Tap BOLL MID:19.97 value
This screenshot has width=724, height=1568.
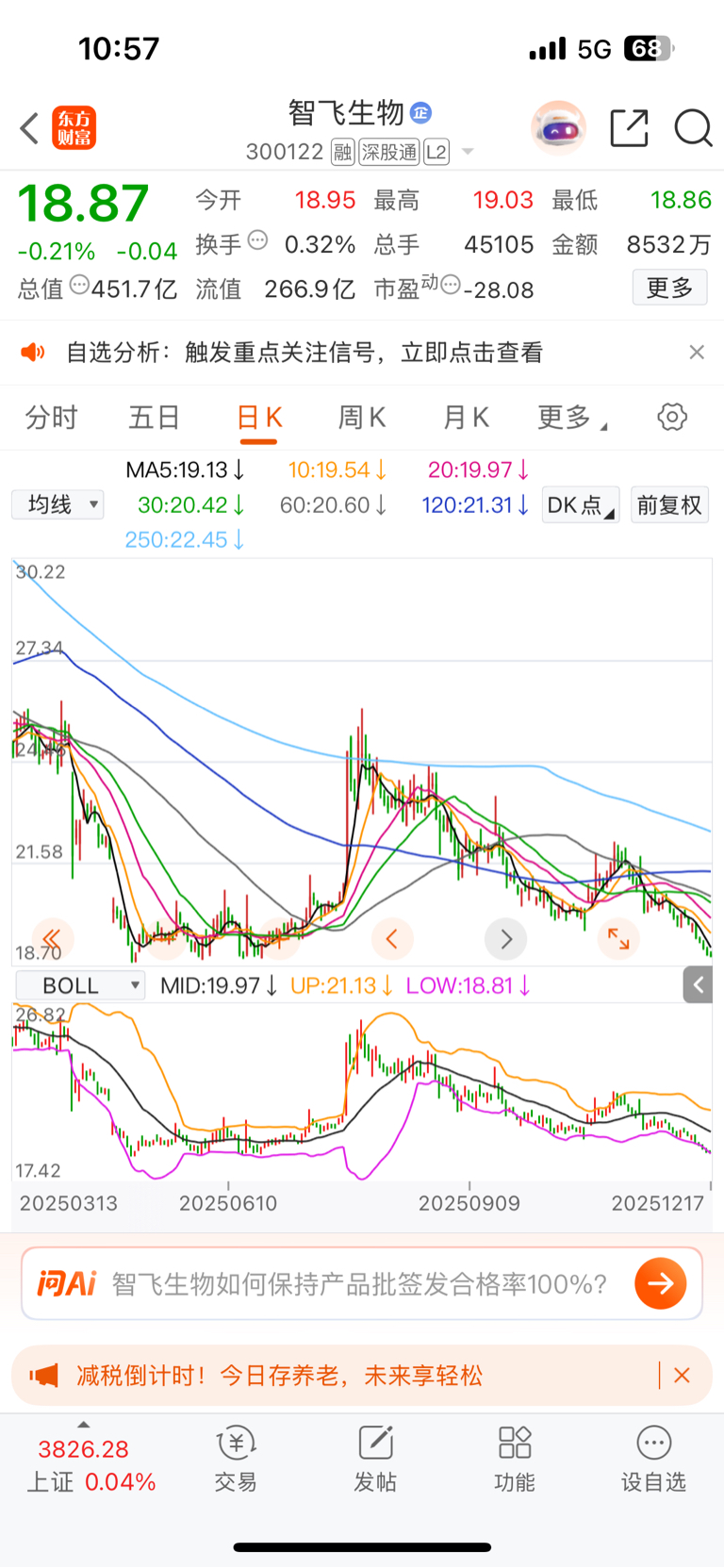pos(219,985)
